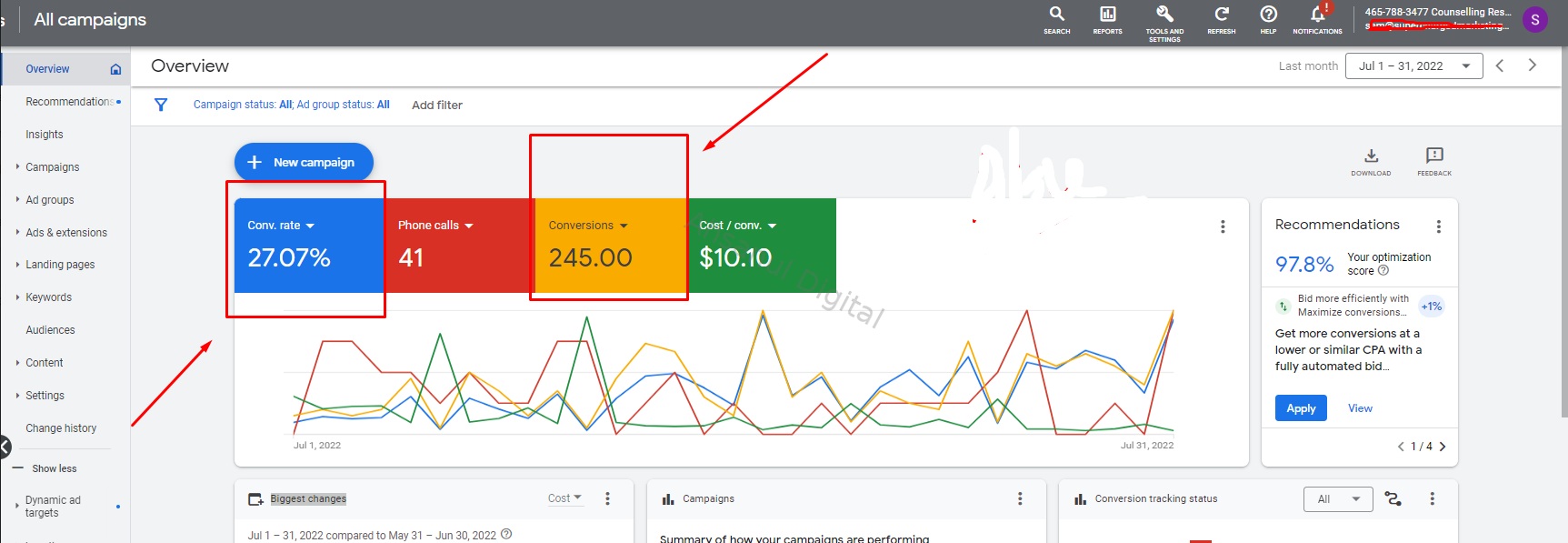The height and width of the screenshot is (543, 1568).
Task: Click the New campaign button
Action: coord(304,162)
